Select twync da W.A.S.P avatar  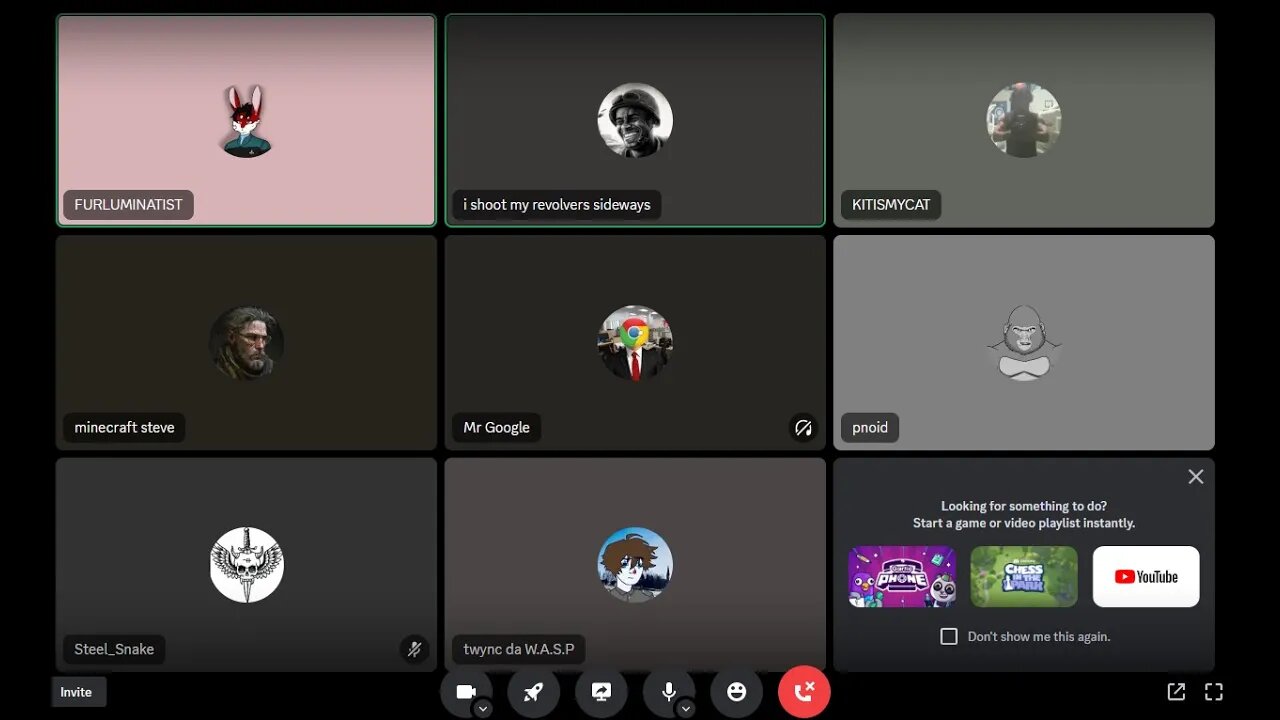635,565
